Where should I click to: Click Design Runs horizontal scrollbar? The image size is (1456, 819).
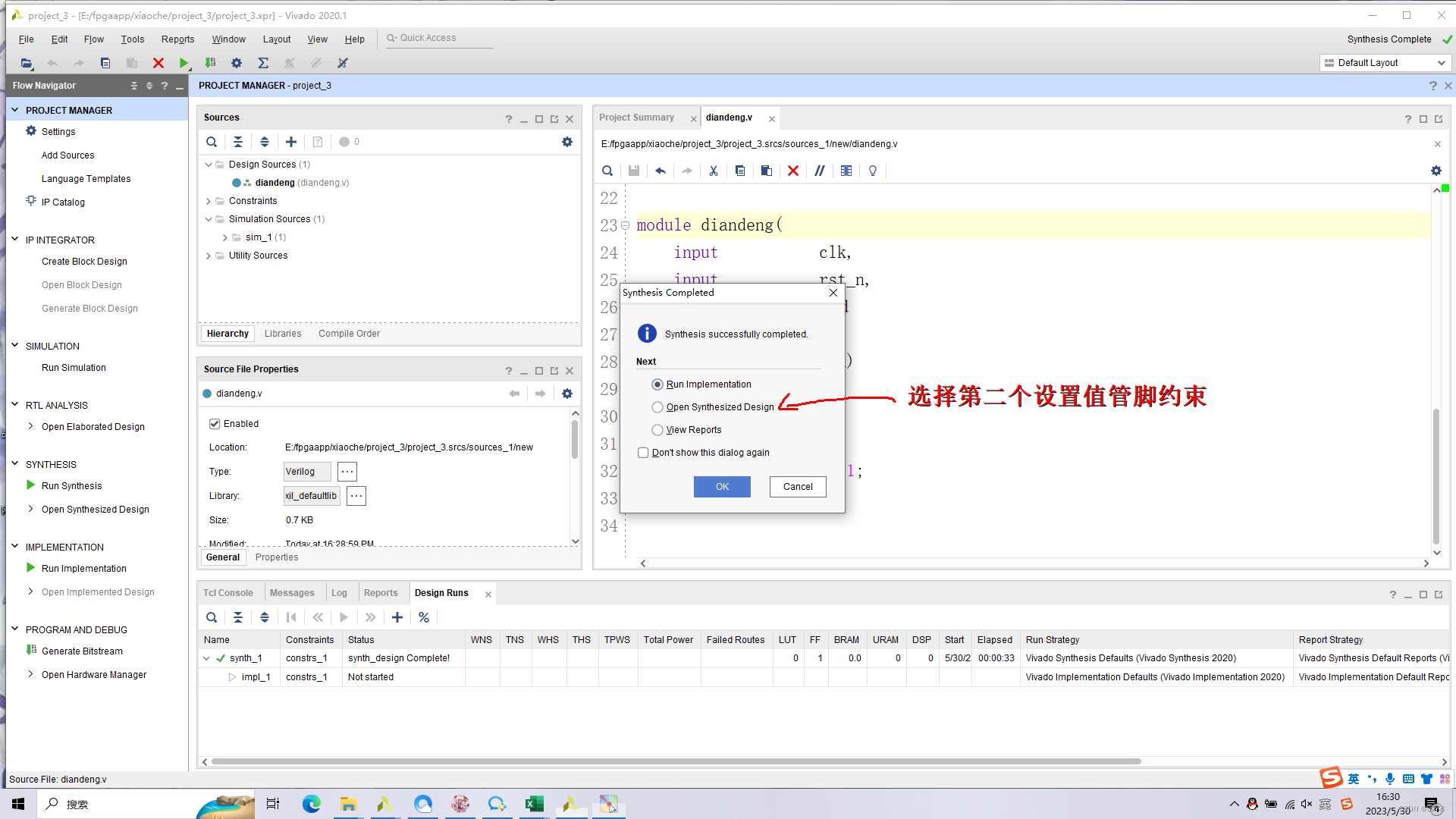675,761
